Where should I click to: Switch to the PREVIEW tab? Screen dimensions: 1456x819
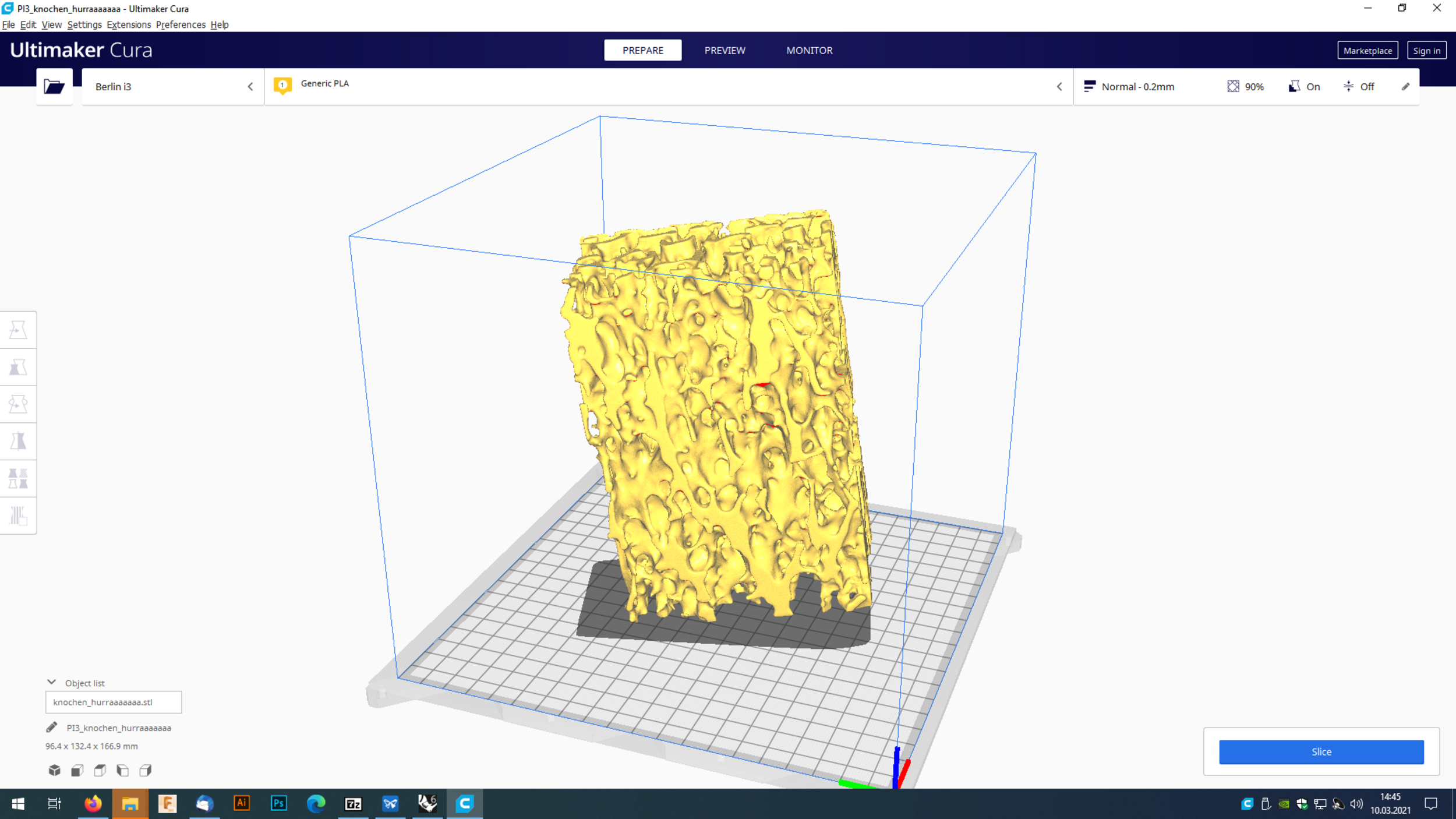[725, 50]
